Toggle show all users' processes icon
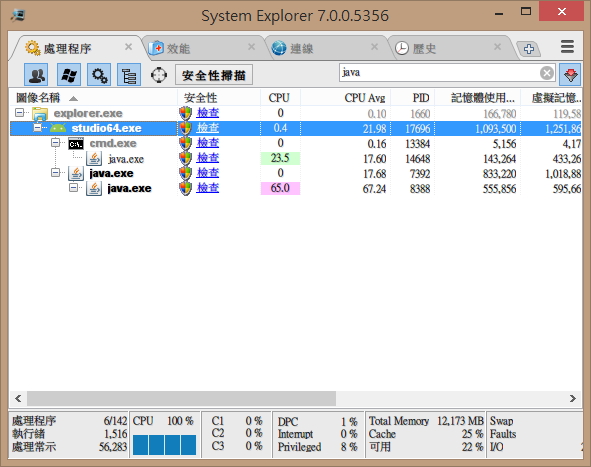 36,75
